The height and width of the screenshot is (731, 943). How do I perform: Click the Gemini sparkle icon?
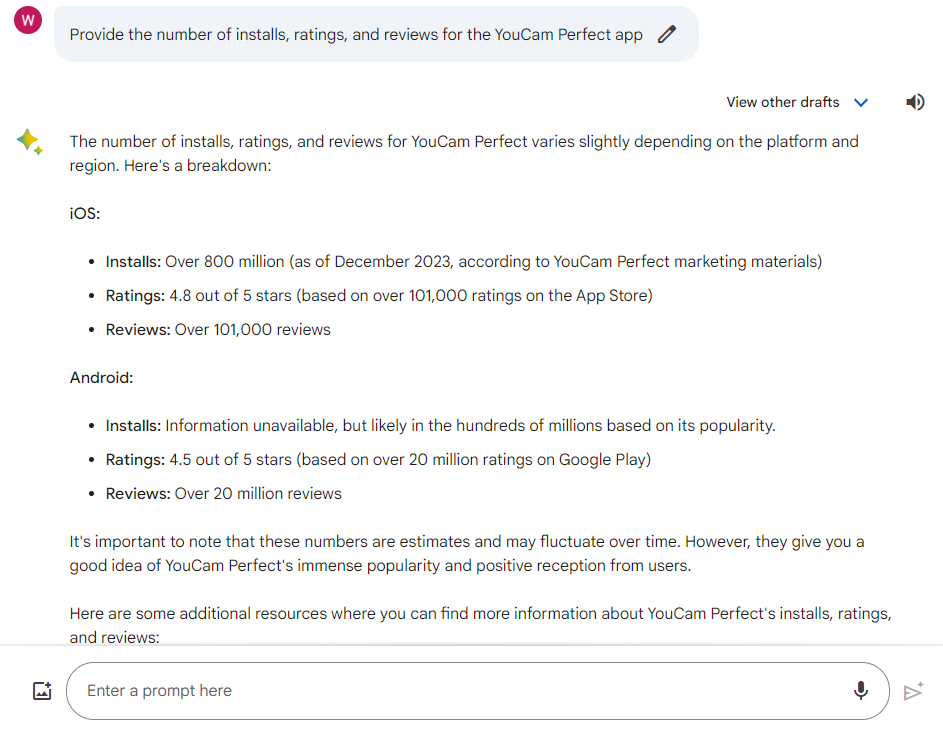(x=29, y=142)
